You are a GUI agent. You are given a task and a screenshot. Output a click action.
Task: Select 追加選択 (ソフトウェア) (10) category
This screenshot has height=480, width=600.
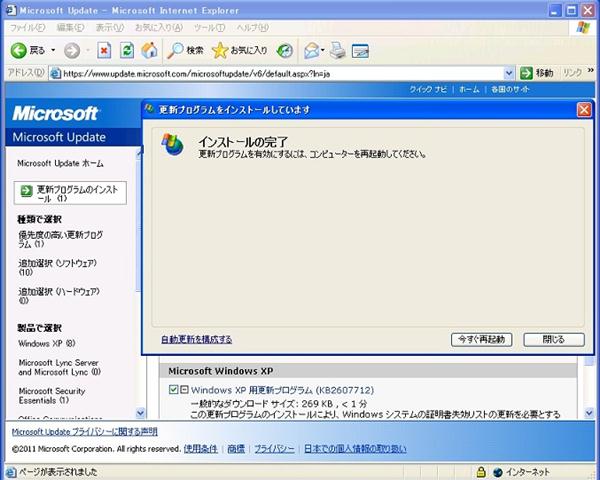pos(57,268)
